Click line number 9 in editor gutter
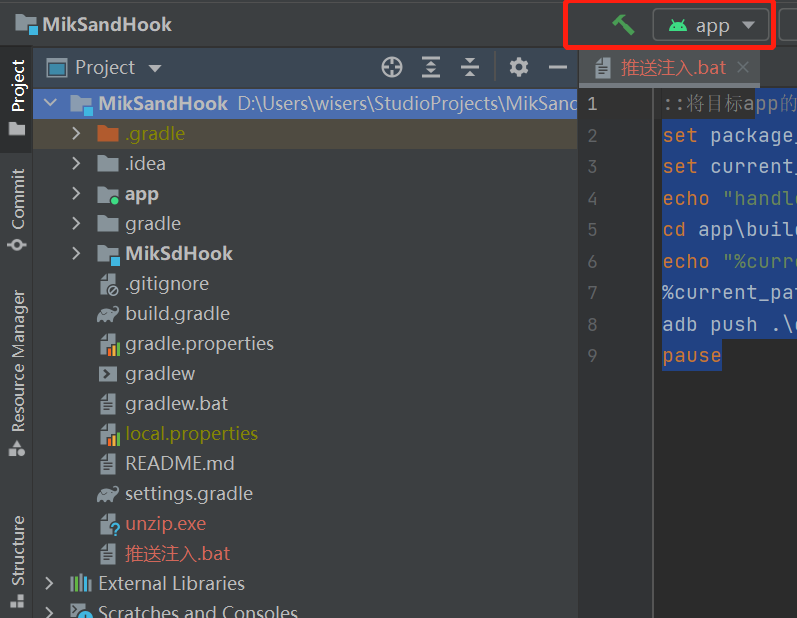 (x=592, y=355)
